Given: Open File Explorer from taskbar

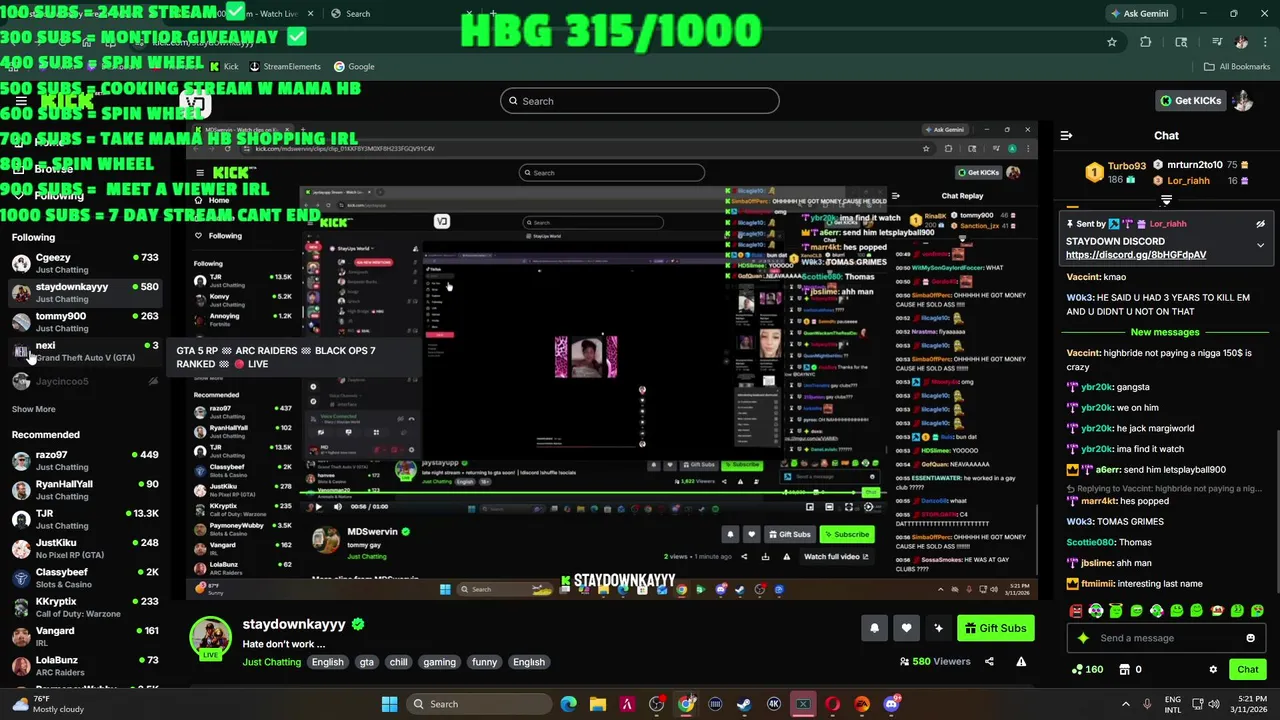Looking at the screenshot, I should tap(598, 704).
